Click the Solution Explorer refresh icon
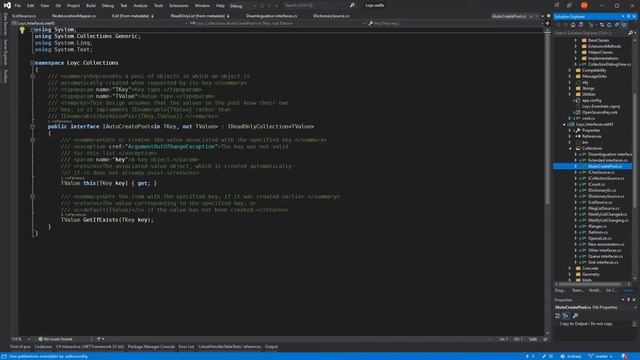The width and height of the screenshot is (640, 360). click(609, 25)
